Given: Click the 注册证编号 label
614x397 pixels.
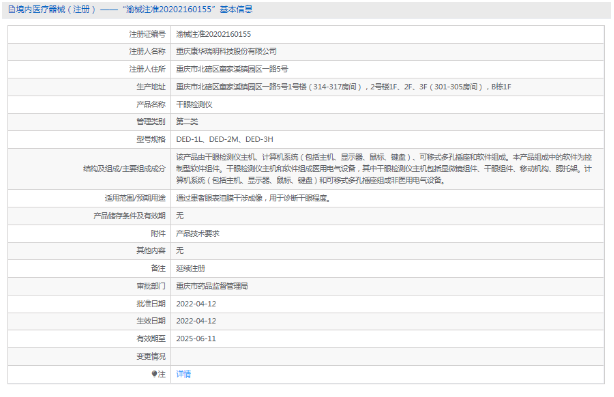Looking at the screenshot, I should [148, 34].
